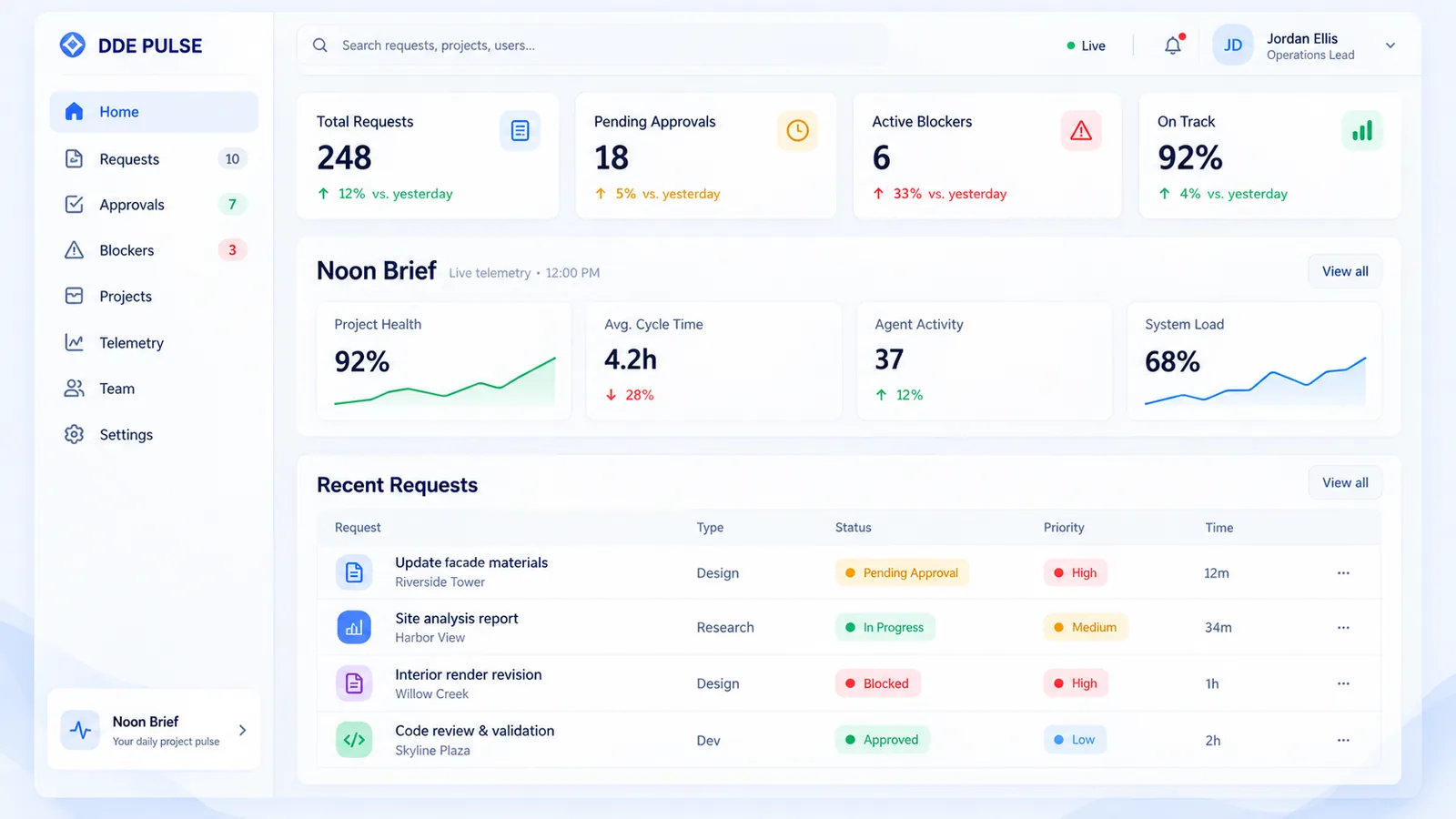This screenshot has height=819, width=1456.
Task: Open more options for Code review & validation
Action: (1343, 740)
